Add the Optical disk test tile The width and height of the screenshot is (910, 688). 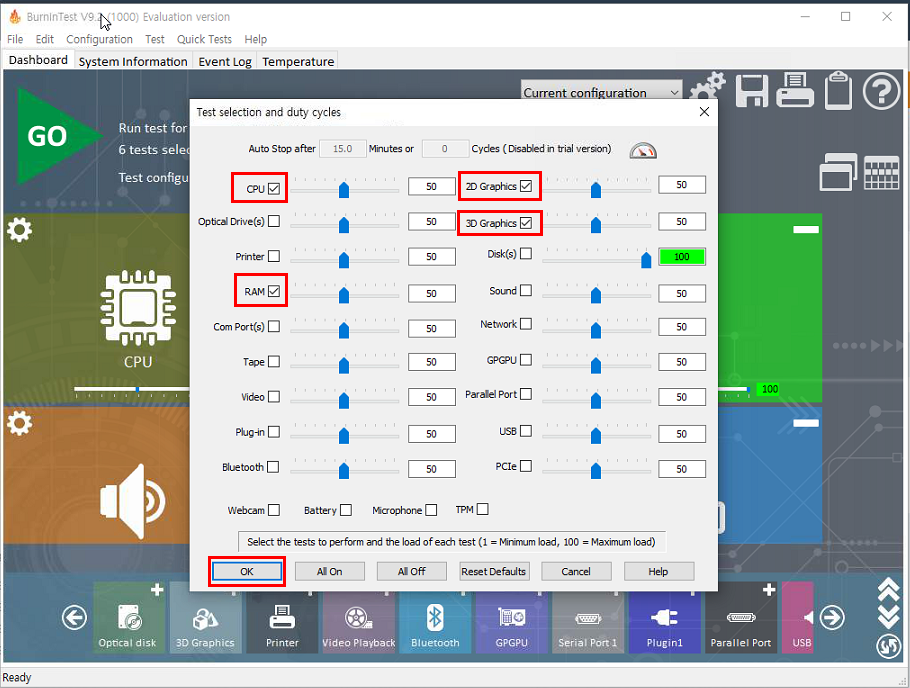coord(157,590)
